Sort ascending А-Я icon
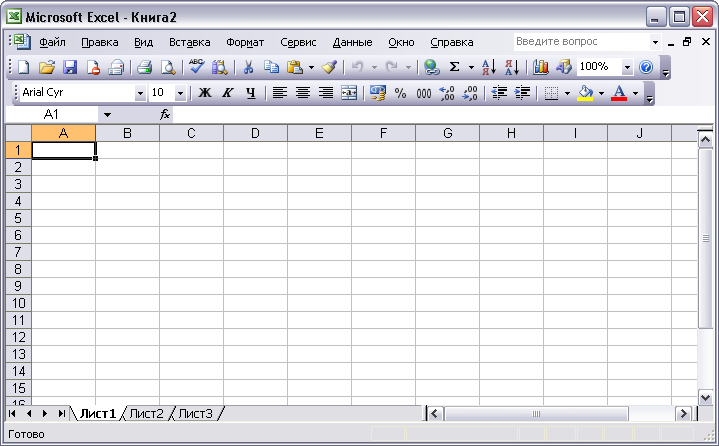Viewport: 719px width, 446px height. pos(489,67)
